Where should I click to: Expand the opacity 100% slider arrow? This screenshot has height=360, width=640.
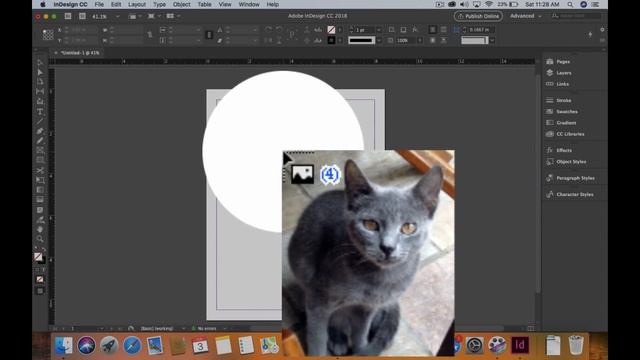[x=420, y=40]
